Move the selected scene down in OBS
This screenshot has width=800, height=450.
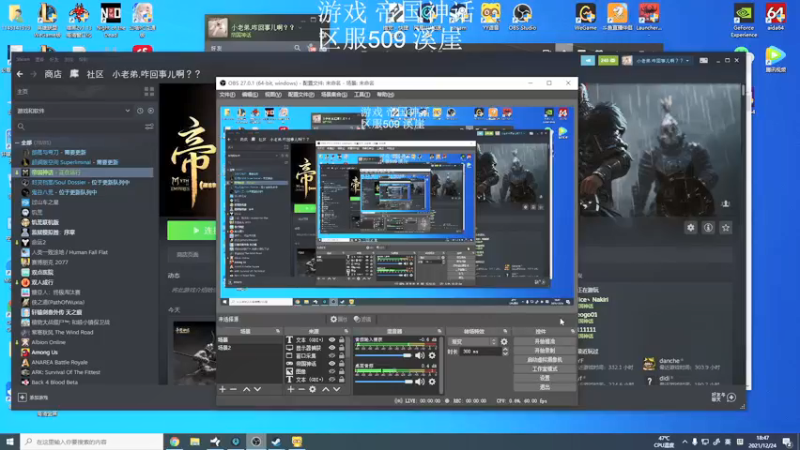click(258, 389)
